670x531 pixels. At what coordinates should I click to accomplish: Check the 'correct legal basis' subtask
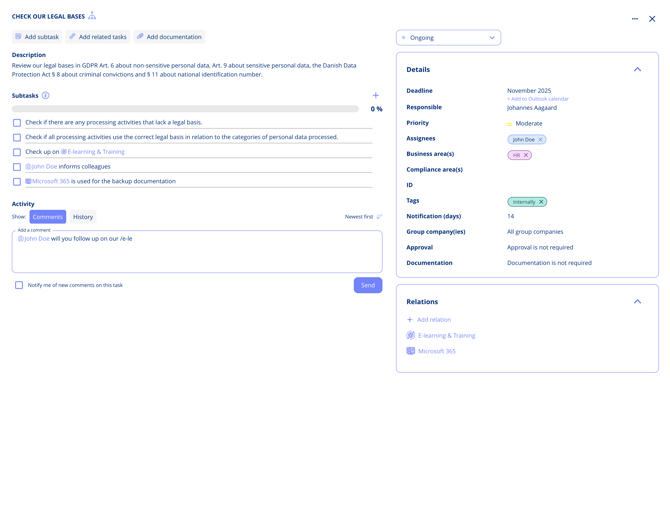coord(17,138)
